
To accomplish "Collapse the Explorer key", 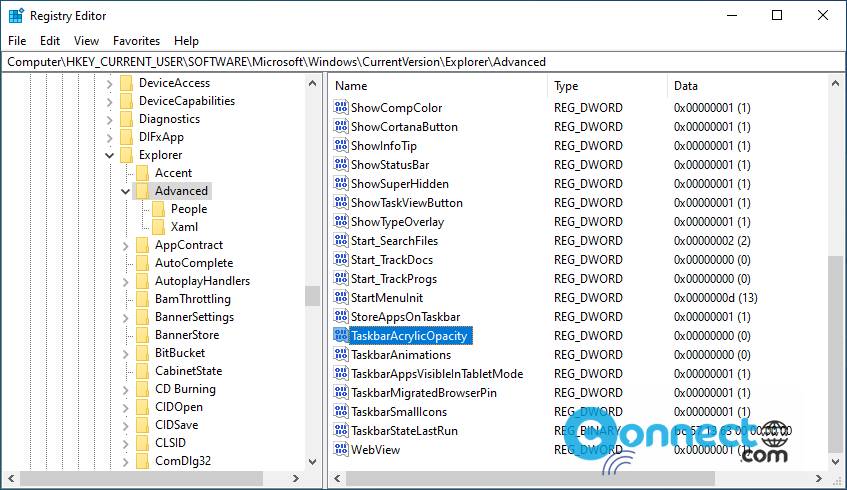I will coord(110,156).
